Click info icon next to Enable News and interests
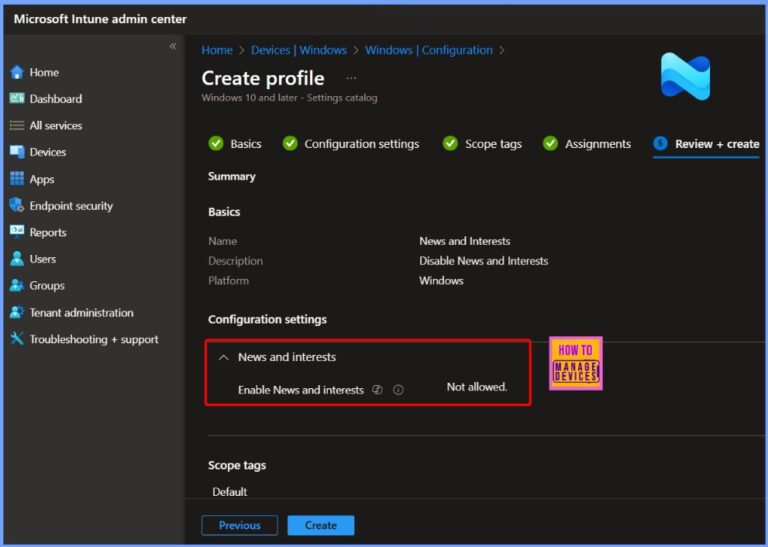 point(398,390)
